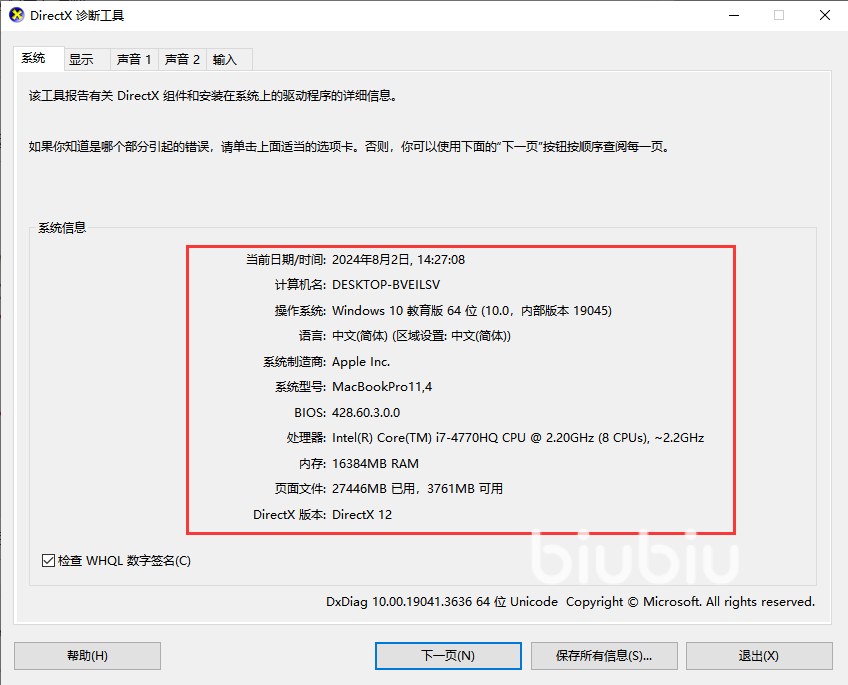Close the DirectX diagnostic window
Image resolution: width=848 pixels, height=685 pixels.
click(825, 15)
